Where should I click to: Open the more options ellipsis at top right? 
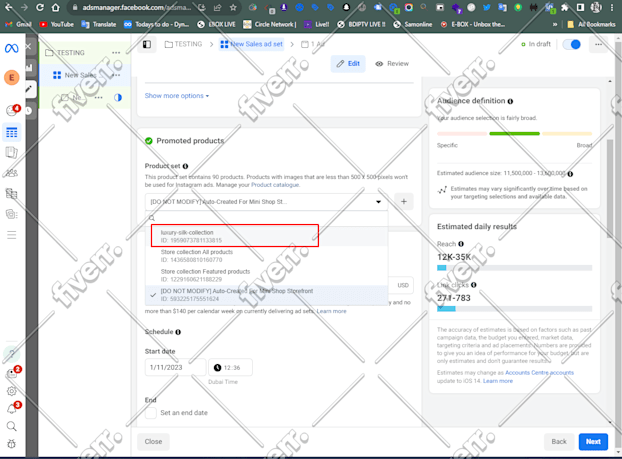598,44
